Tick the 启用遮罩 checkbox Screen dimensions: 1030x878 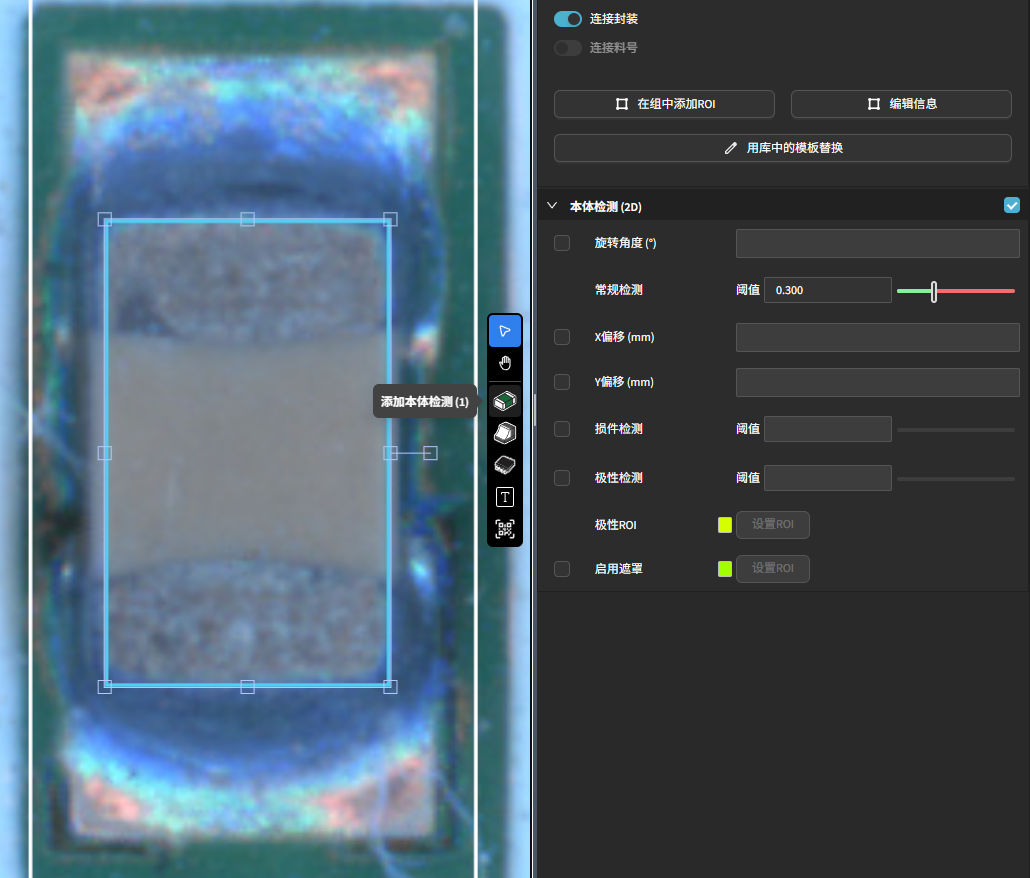pyautogui.click(x=562, y=569)
